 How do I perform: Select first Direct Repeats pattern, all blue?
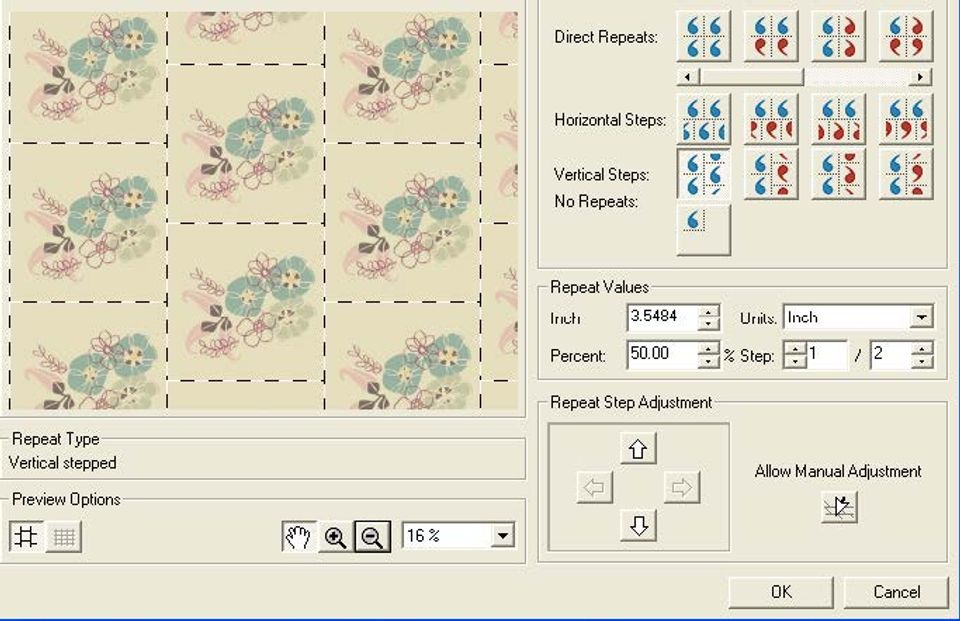(703, 36)
